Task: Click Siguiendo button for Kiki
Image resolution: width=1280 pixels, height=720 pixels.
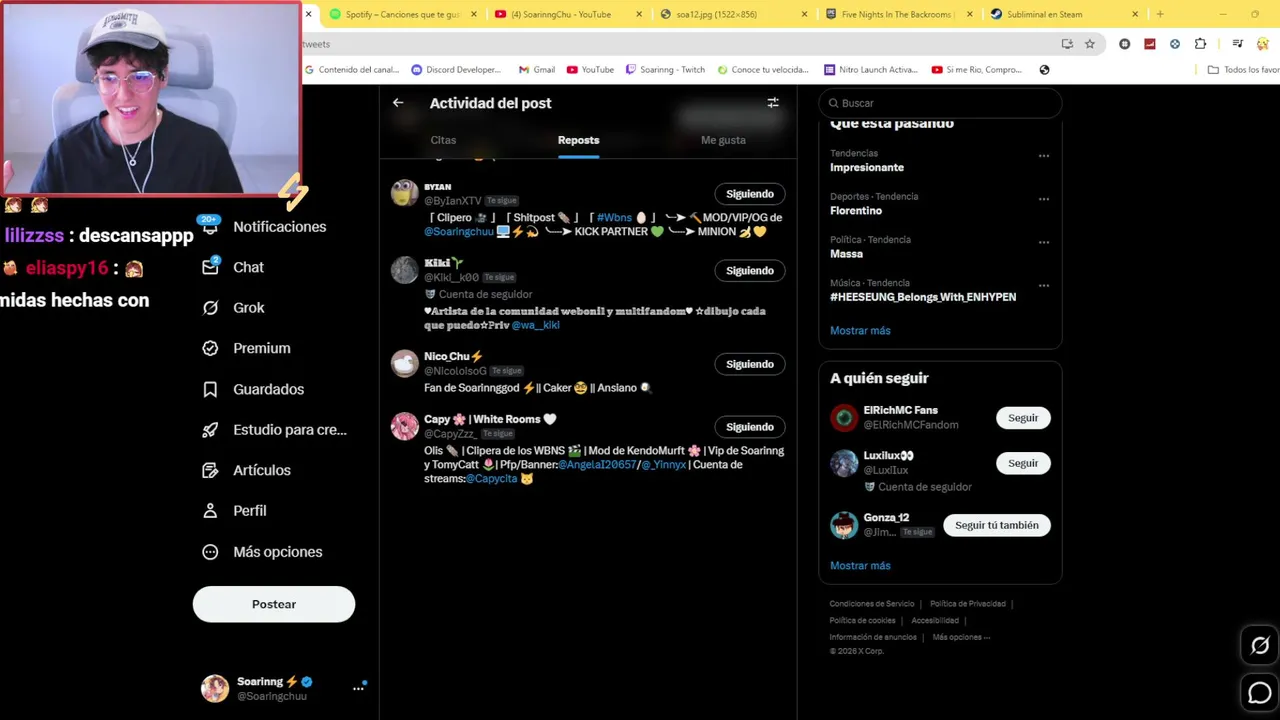Action: pos(750,271)
